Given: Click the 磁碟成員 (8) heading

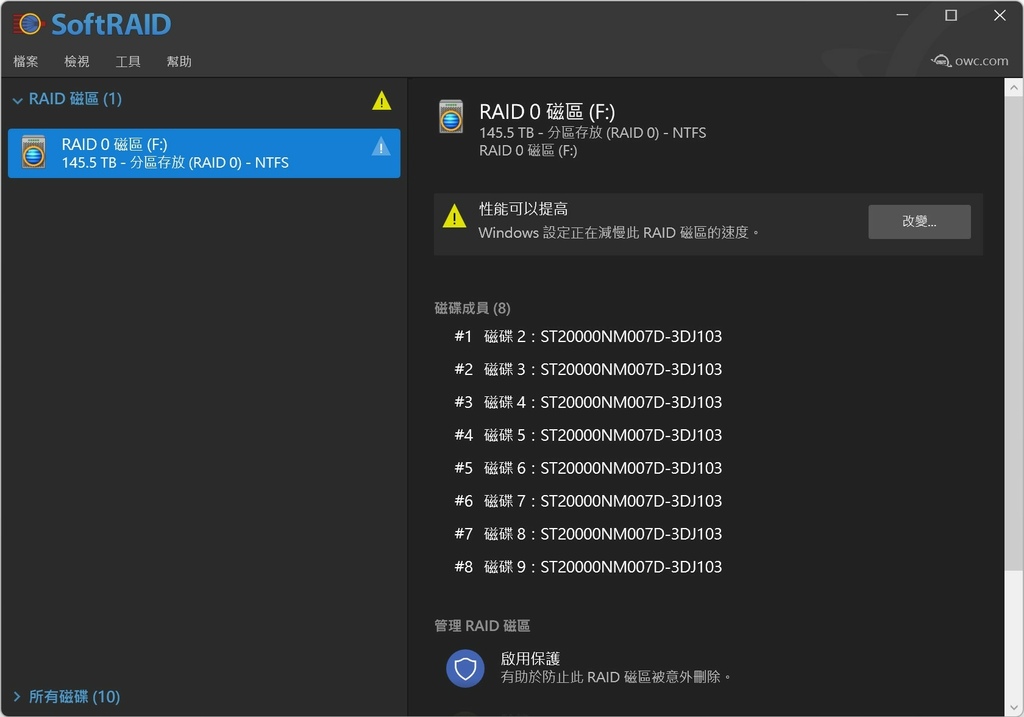Looking at the screenshot, I should click(472, 308).
